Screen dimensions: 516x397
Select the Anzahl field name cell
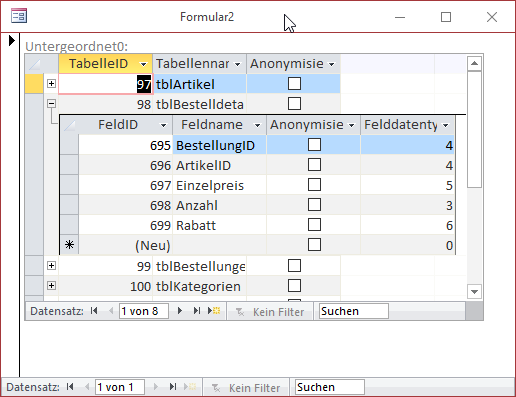[x=219, y=205]
